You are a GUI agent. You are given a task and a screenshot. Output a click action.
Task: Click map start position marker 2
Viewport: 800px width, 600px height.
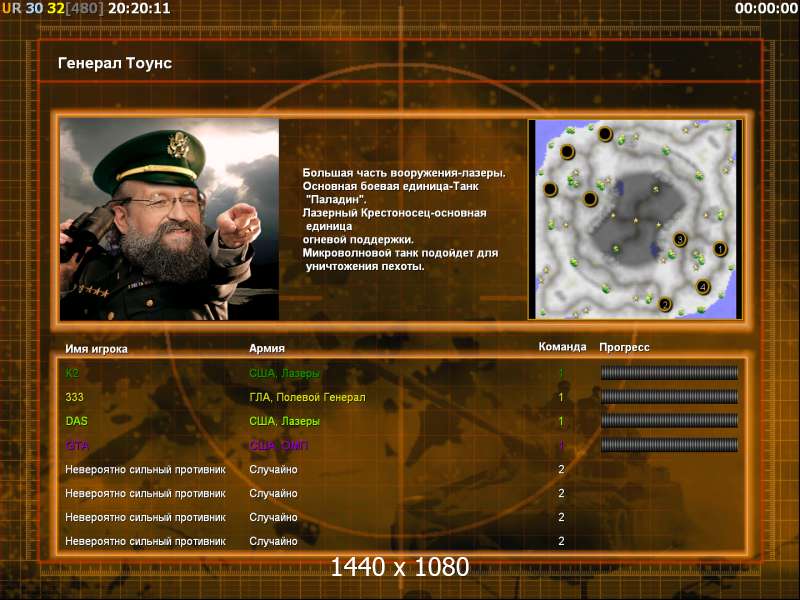click(x=665, y=305)
